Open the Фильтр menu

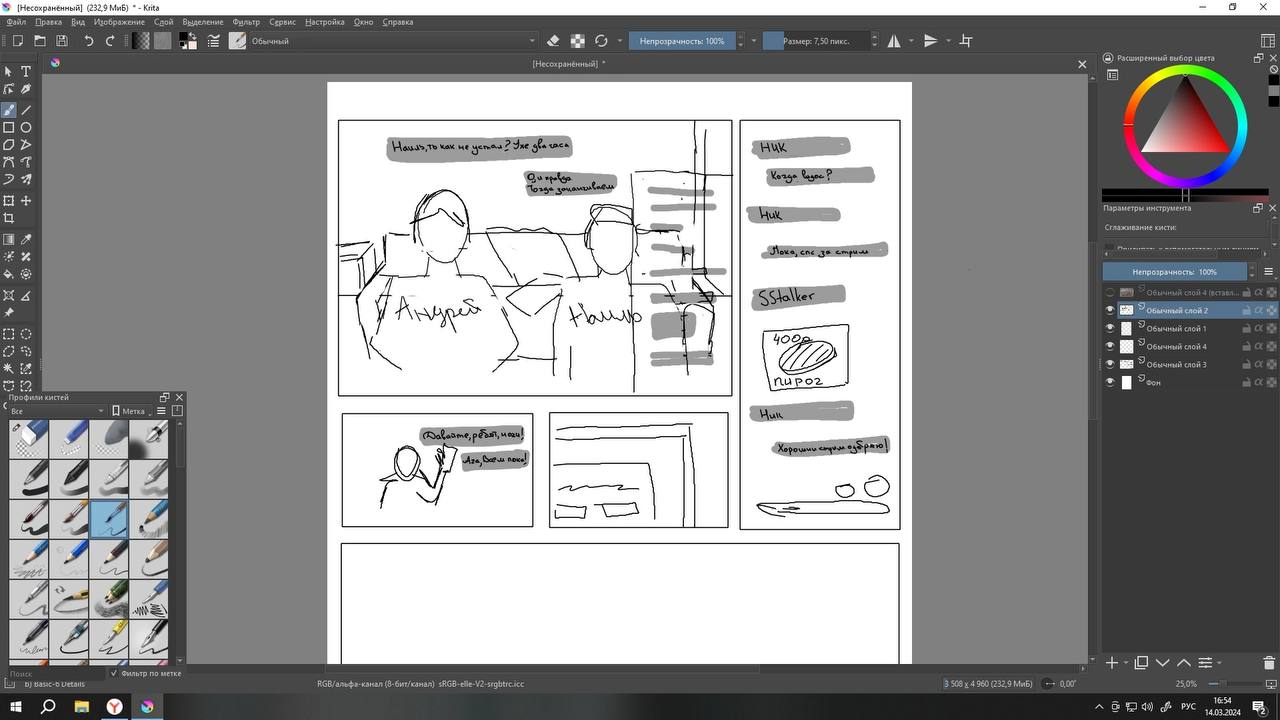pyautogui.click(x=246, y=21)
